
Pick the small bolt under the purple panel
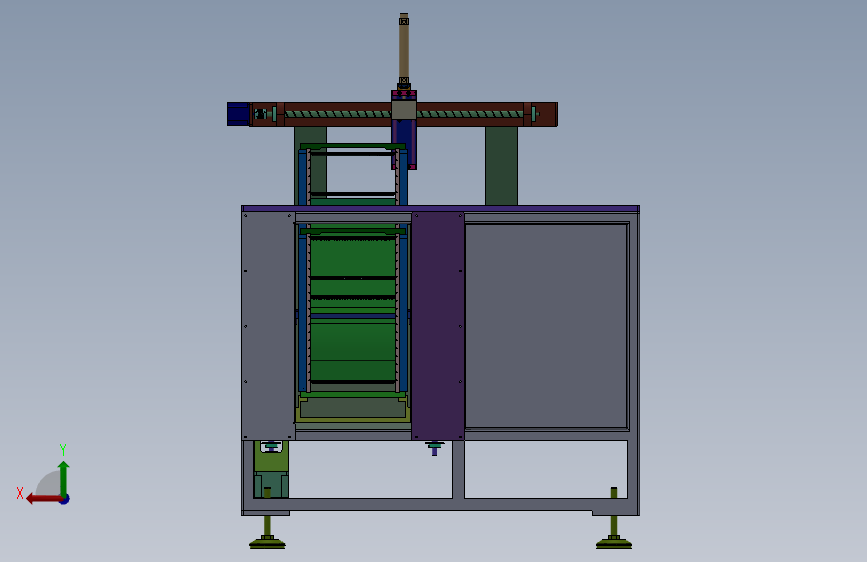435,447
